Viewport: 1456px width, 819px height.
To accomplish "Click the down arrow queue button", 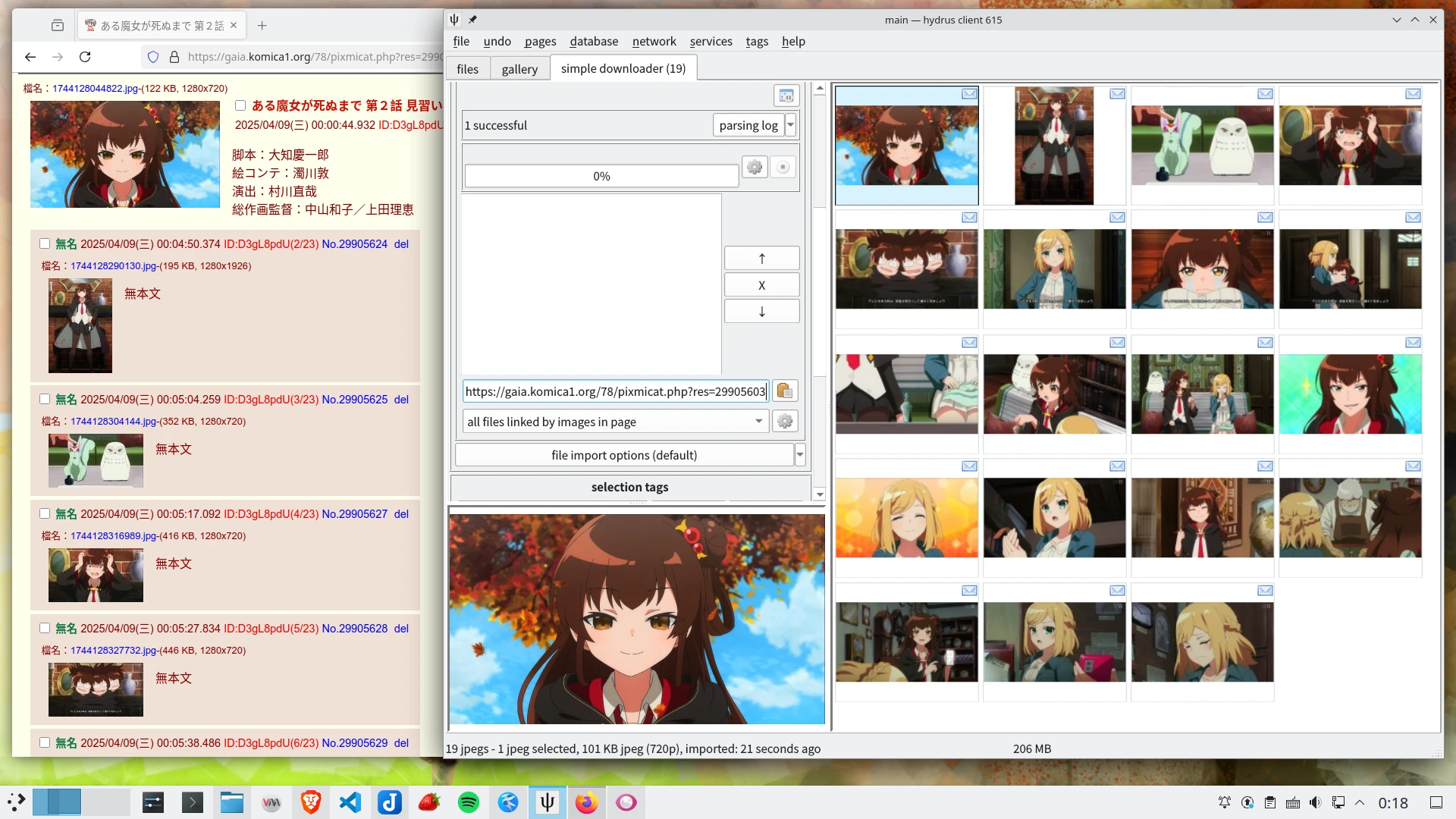I will 761,312.
